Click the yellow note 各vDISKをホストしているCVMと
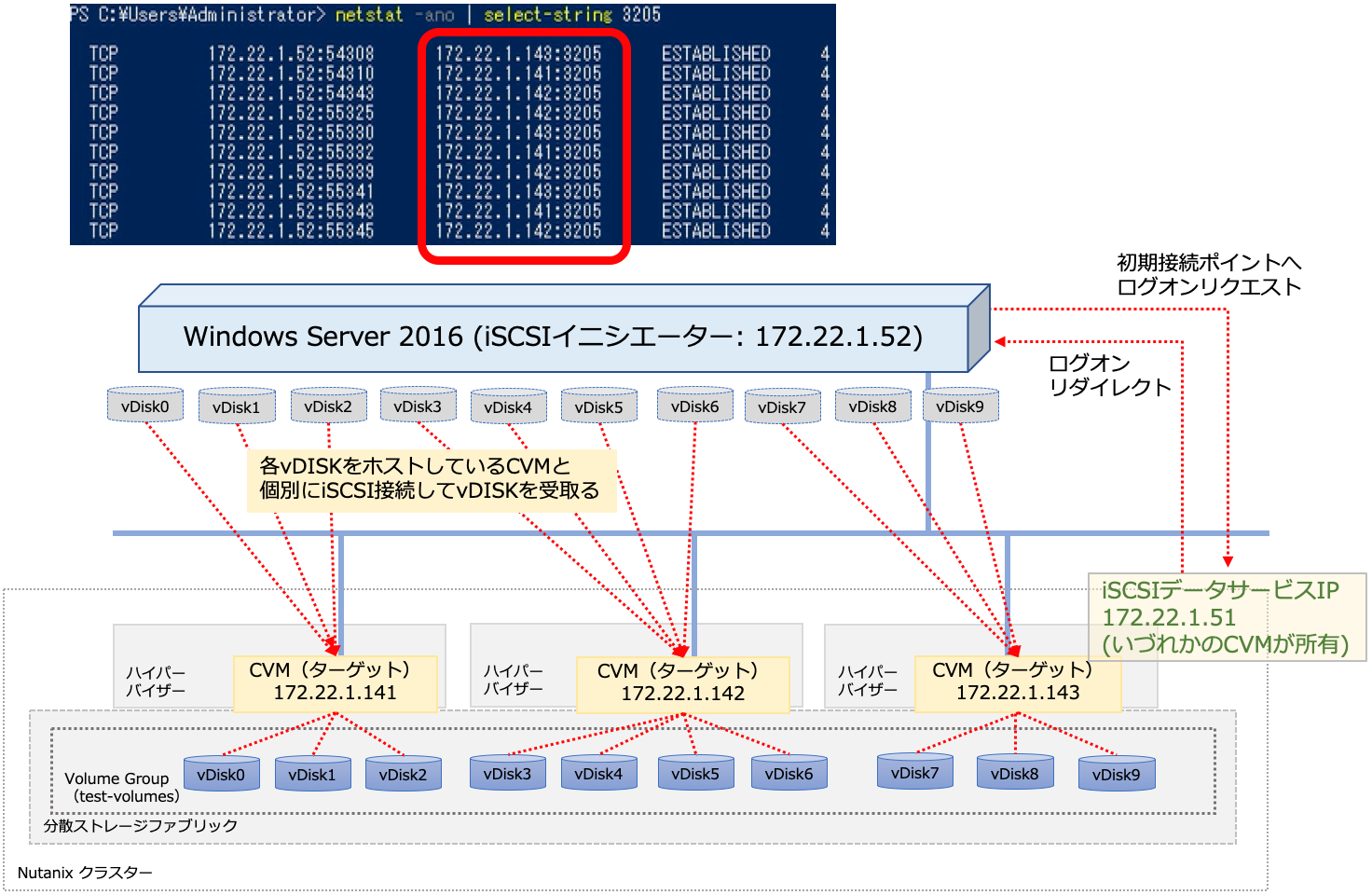Viewport: 1372px width, 895px height. (x=432, y=479)
